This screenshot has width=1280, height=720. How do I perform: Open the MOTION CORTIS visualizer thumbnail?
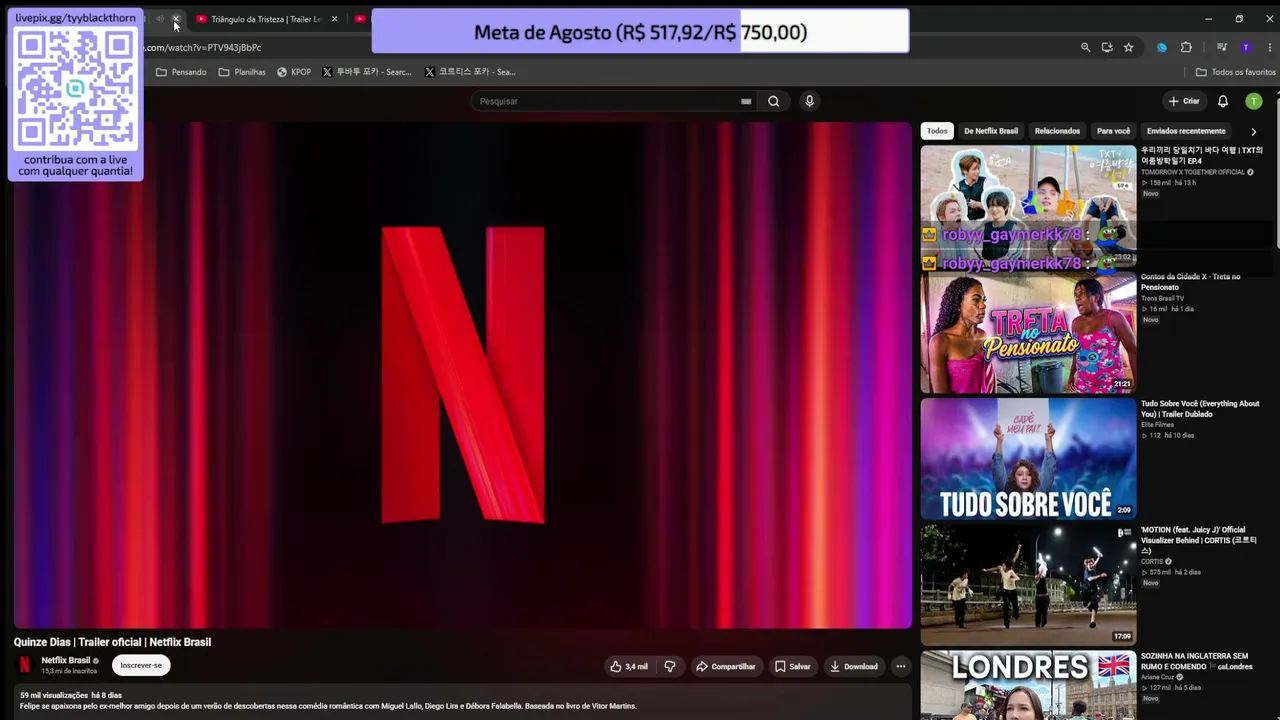[1028, 585]
